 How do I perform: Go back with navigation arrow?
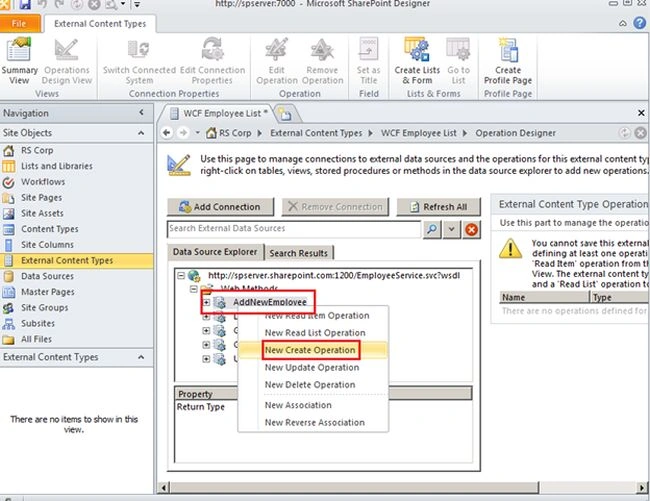167,133
